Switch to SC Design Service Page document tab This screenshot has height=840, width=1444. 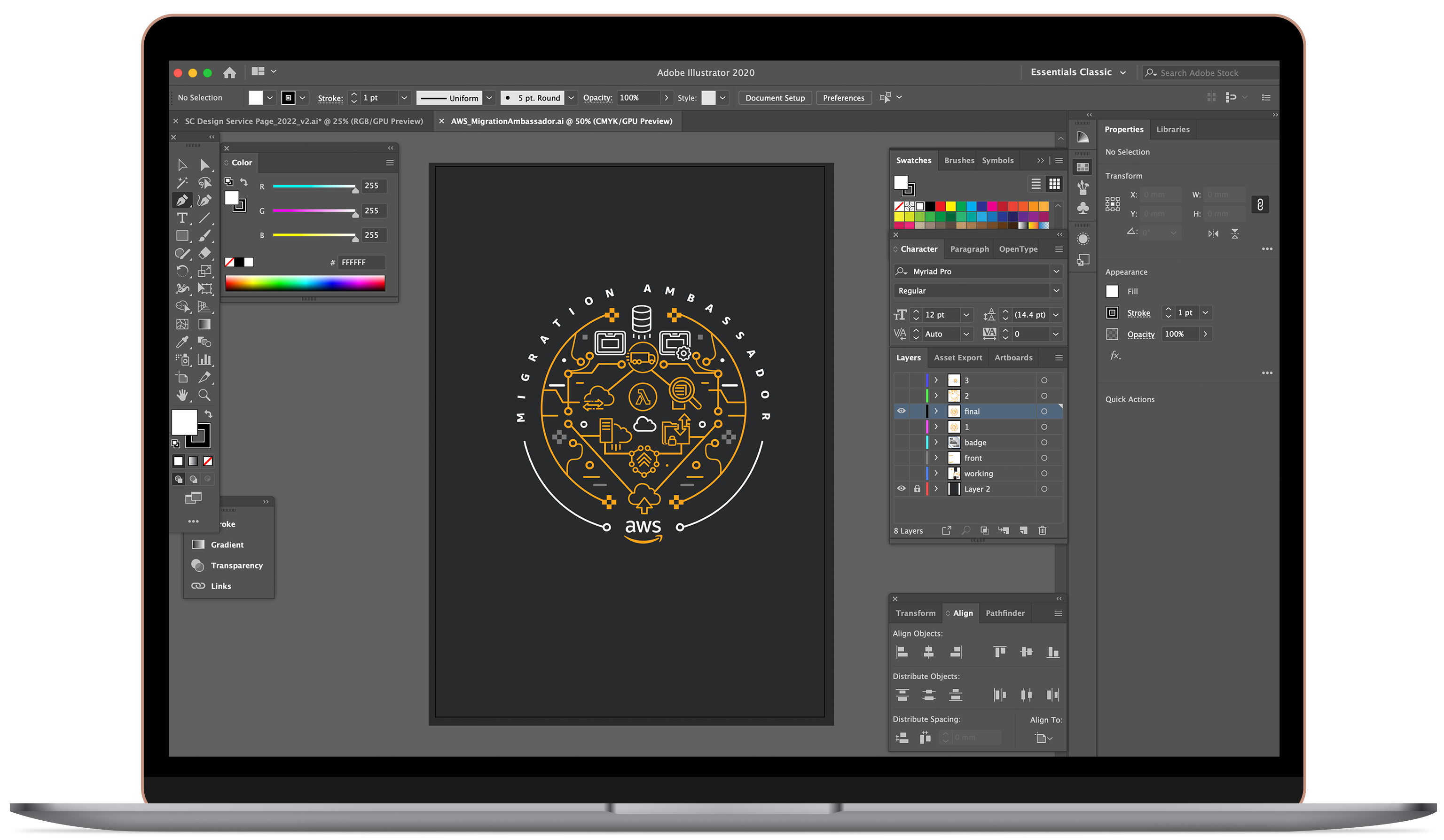(304, 121)
